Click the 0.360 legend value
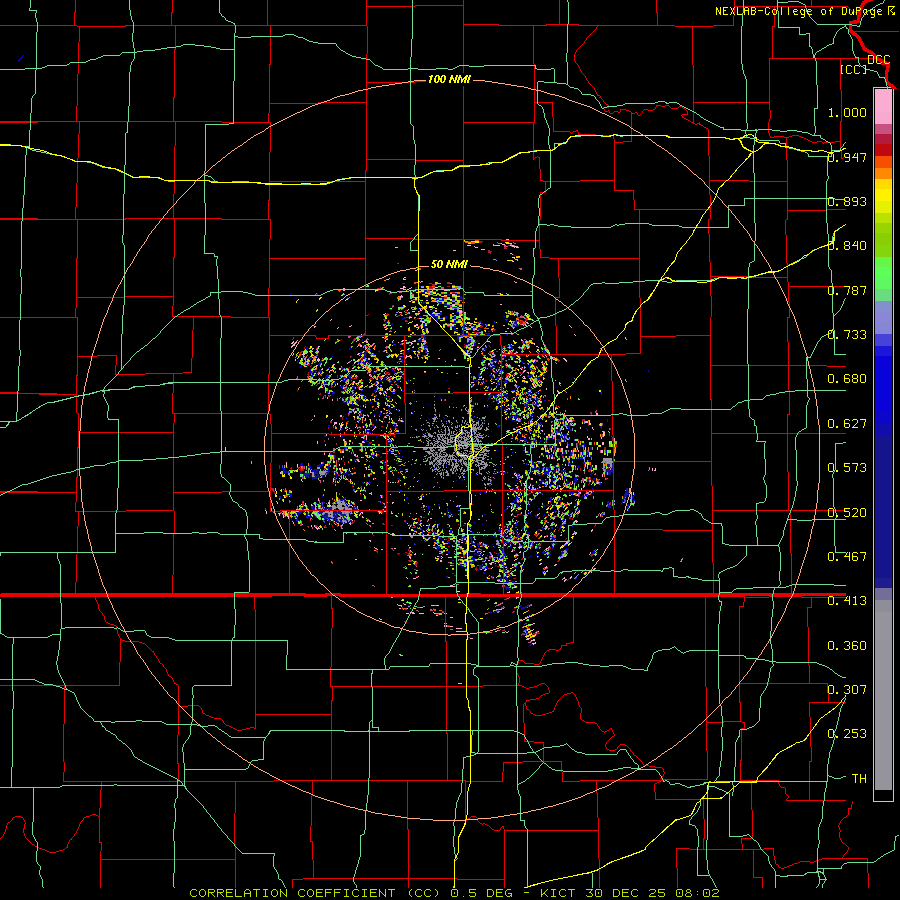The height and width of the screenshot is (900, 900). (847, 646)
